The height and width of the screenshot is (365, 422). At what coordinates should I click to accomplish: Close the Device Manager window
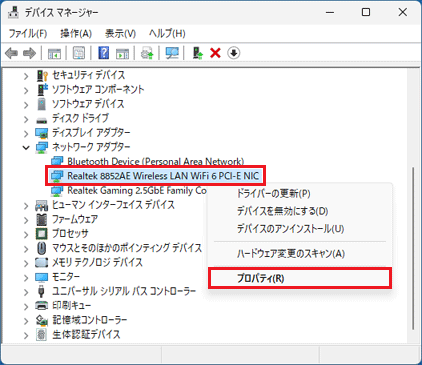coord(403,12)
